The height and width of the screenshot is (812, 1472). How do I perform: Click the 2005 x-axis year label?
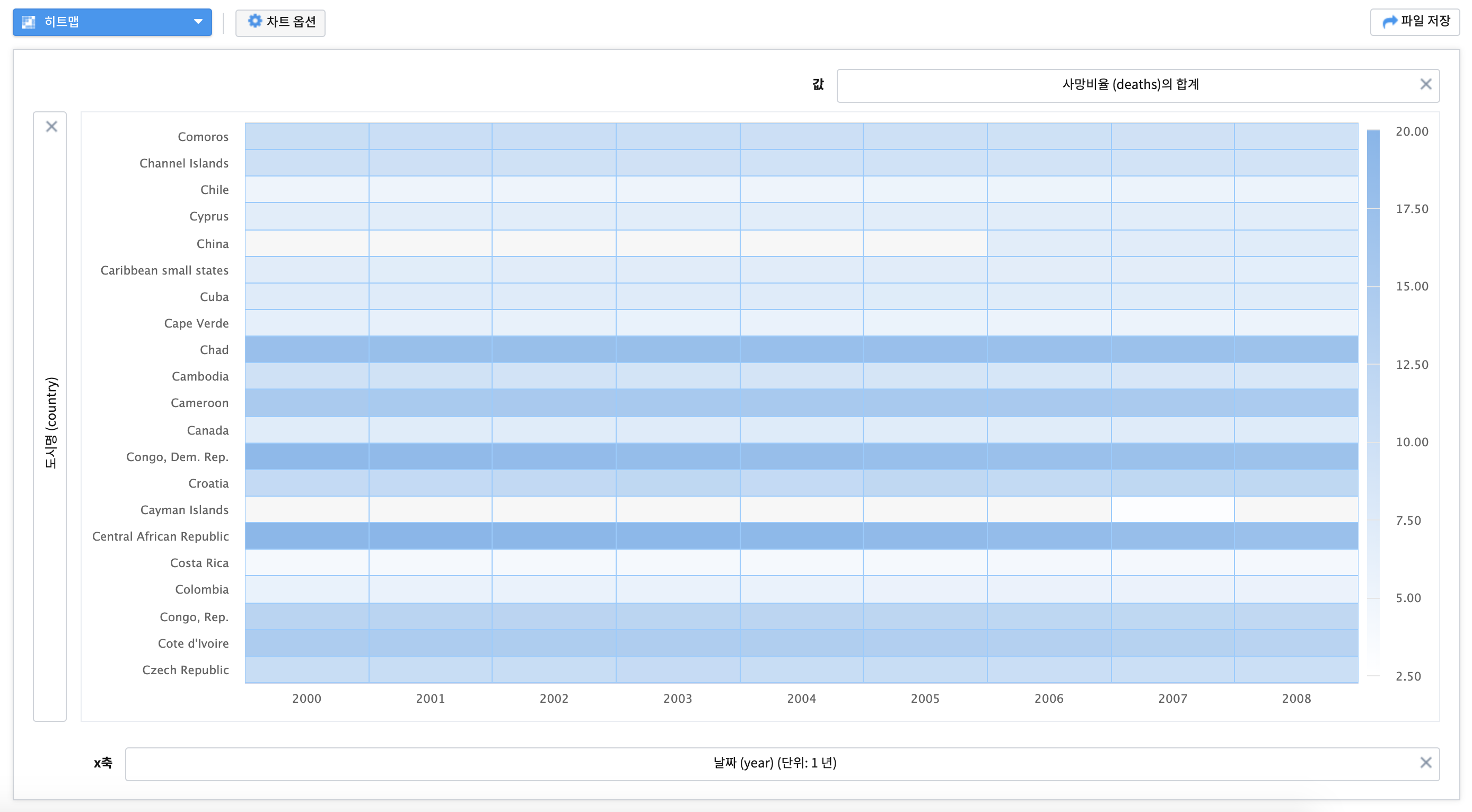[x=925, y=699]
